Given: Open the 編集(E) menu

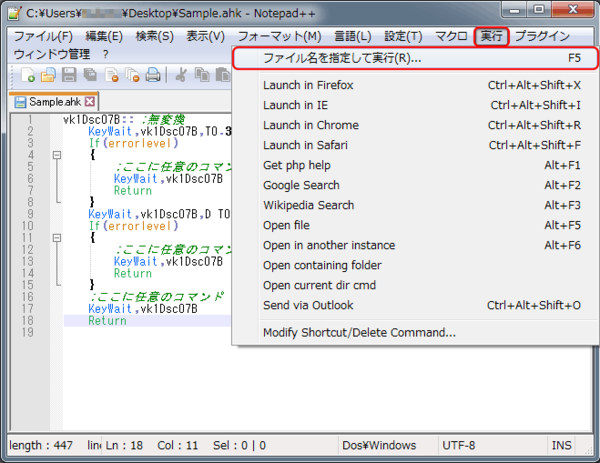Looking at the screenshot, I should 104,36.
